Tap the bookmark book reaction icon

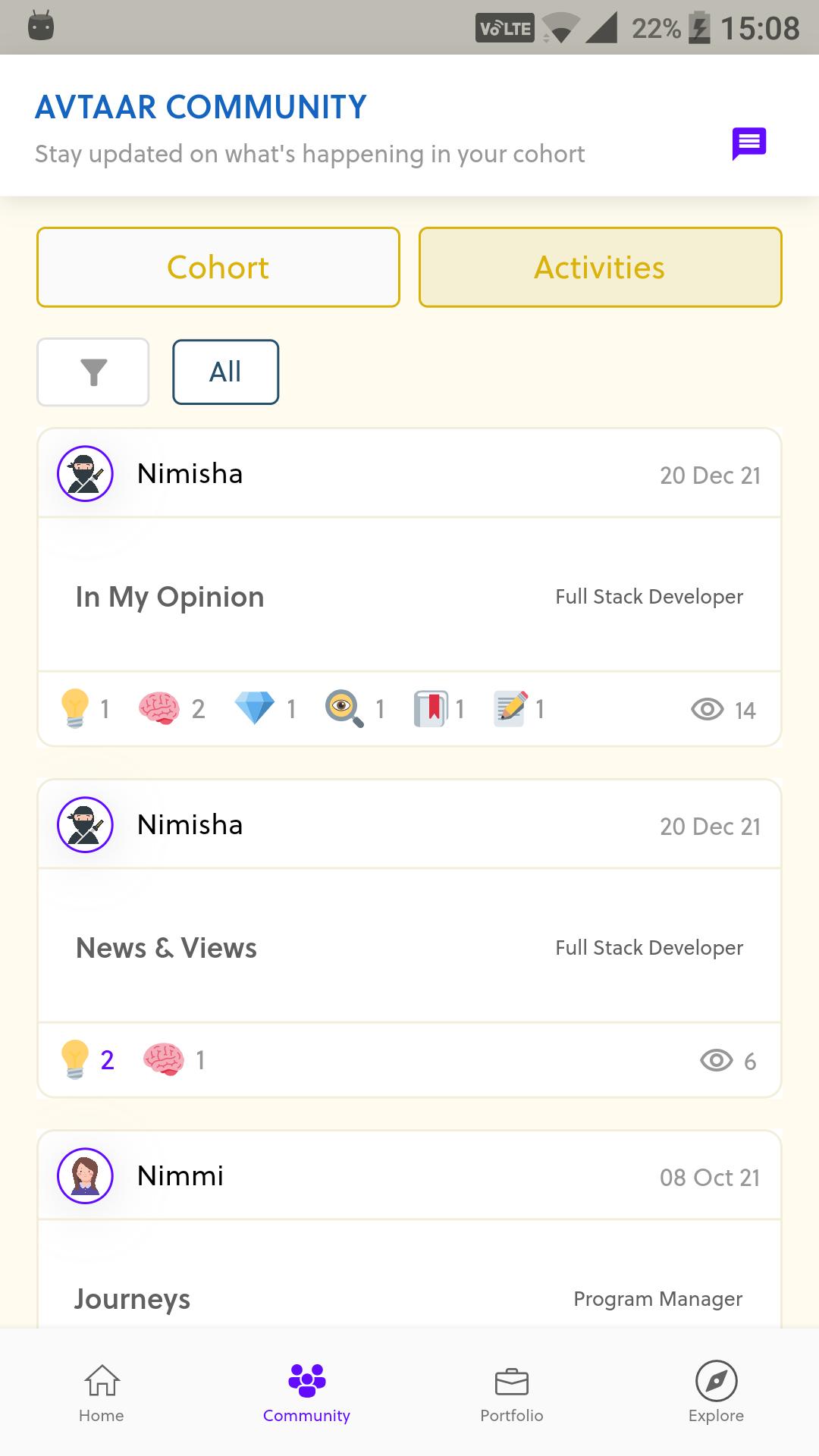tap(430, 708)
